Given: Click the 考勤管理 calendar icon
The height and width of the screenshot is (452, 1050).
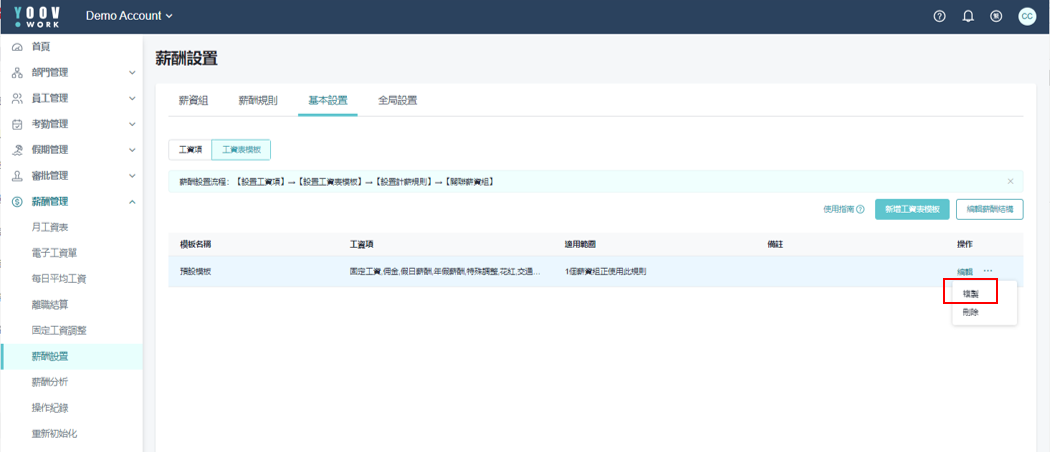Looking at the screenshot, I should 18,124.
